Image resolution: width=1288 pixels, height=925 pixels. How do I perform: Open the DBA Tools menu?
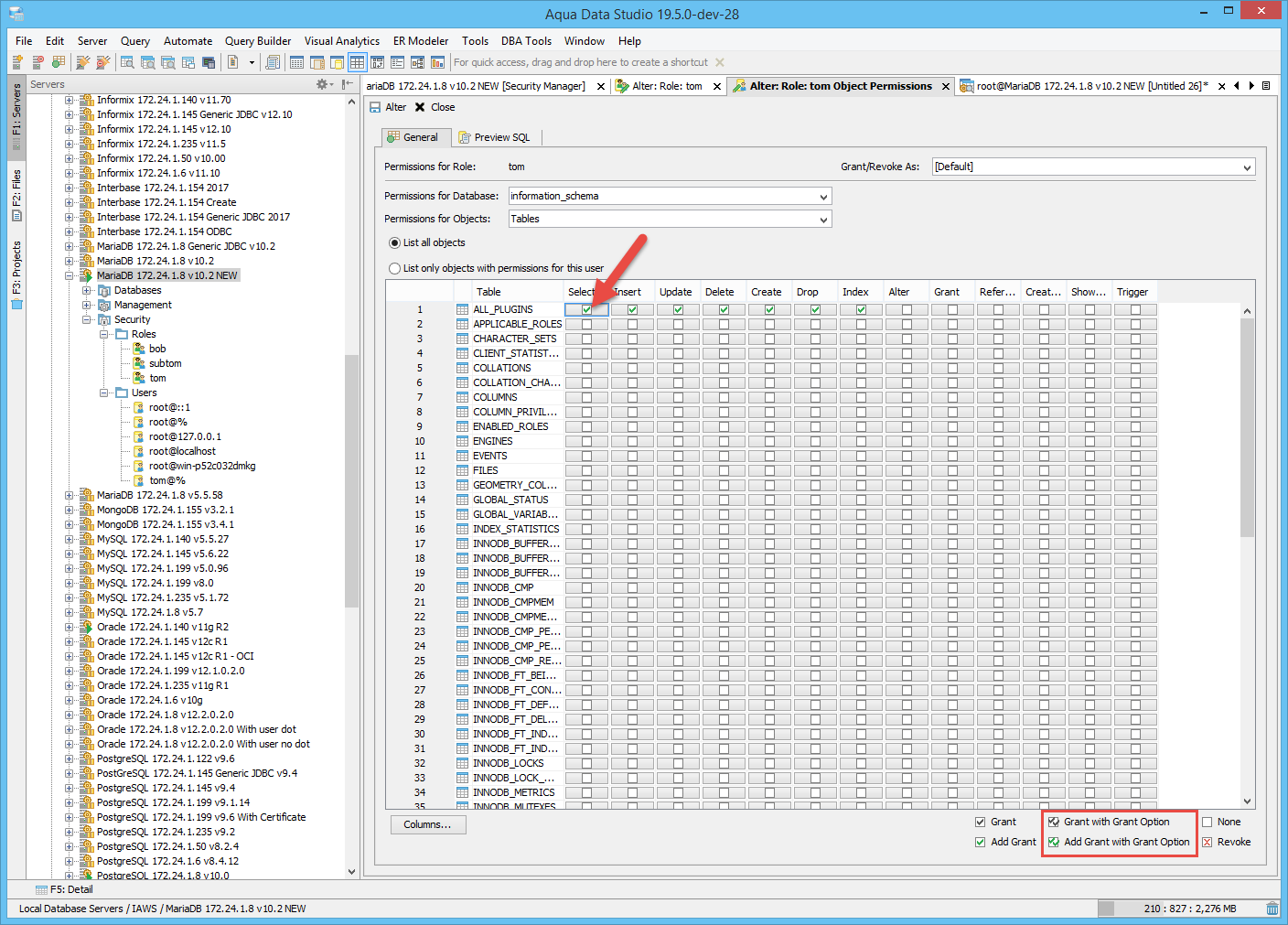point(526,41)
